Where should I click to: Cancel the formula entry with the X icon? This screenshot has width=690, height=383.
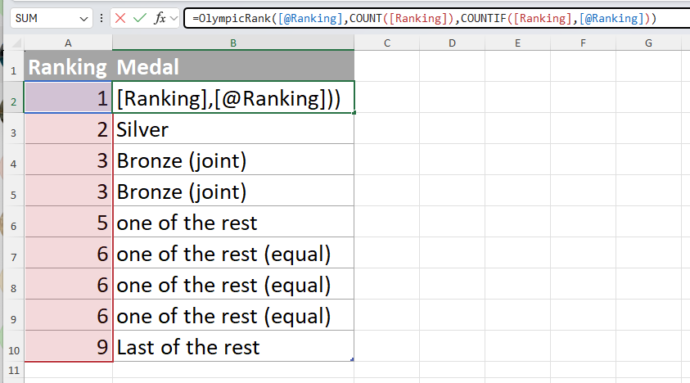tap(120, 18)
